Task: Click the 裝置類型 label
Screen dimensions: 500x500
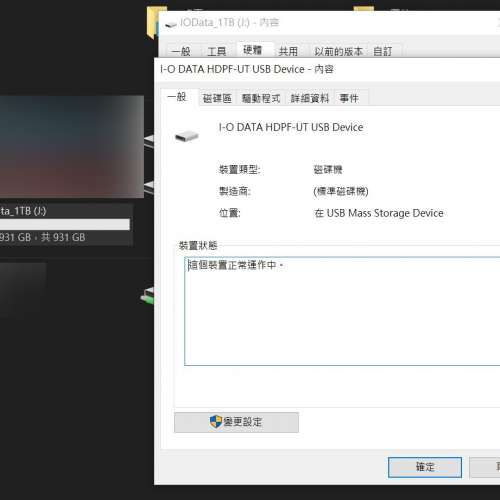Action: 239,170
